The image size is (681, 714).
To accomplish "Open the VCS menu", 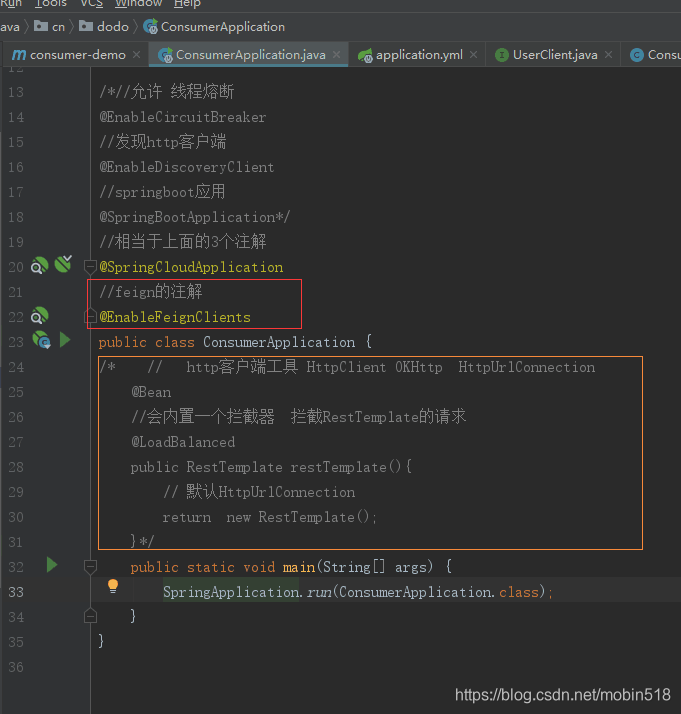I will point(91,3).
